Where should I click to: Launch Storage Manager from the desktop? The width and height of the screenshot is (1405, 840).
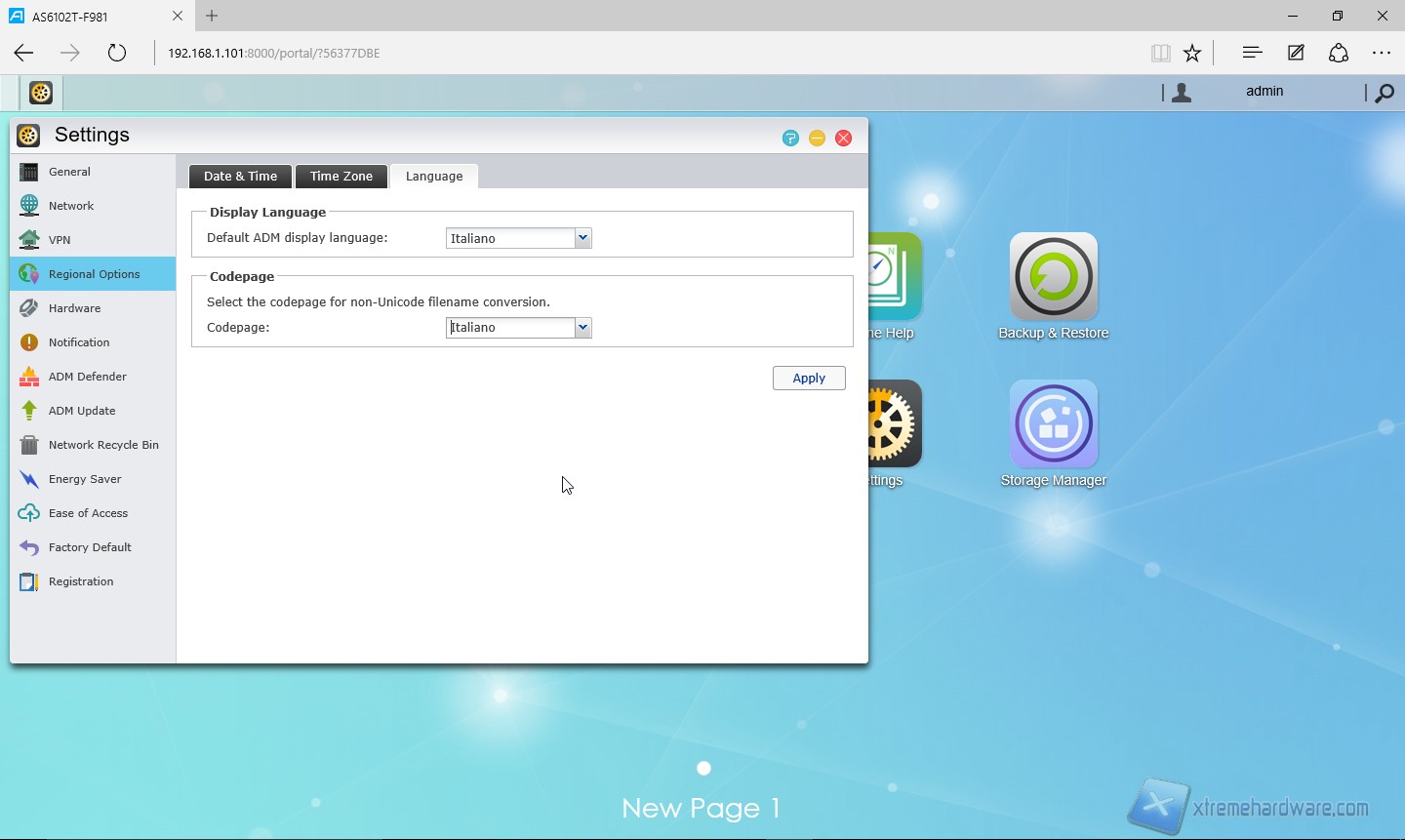(1053, 425)
